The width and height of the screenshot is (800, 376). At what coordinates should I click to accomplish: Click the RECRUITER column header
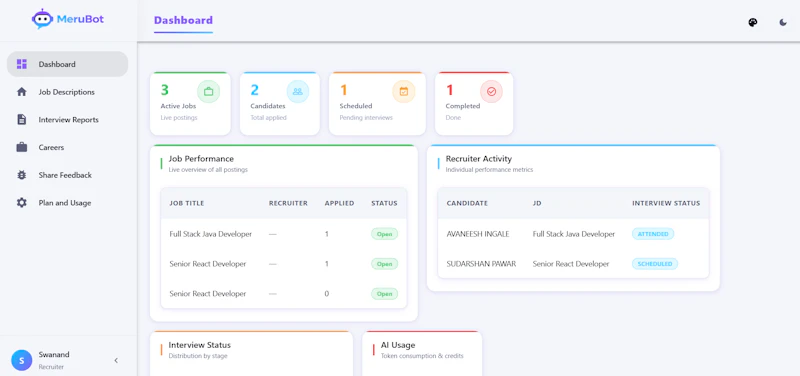(288, 203)
